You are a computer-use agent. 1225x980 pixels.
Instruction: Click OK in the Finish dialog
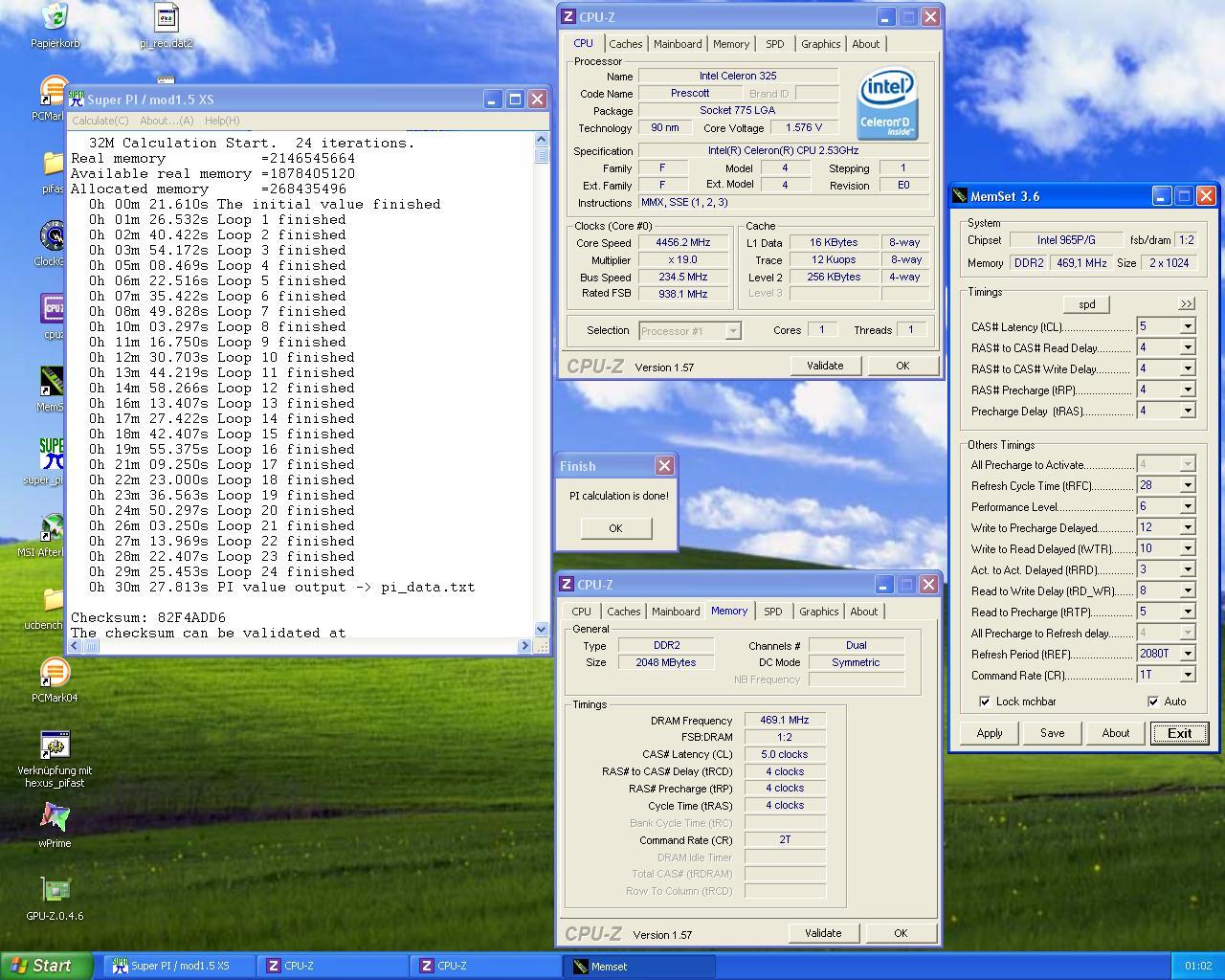[x=615, y=528]
